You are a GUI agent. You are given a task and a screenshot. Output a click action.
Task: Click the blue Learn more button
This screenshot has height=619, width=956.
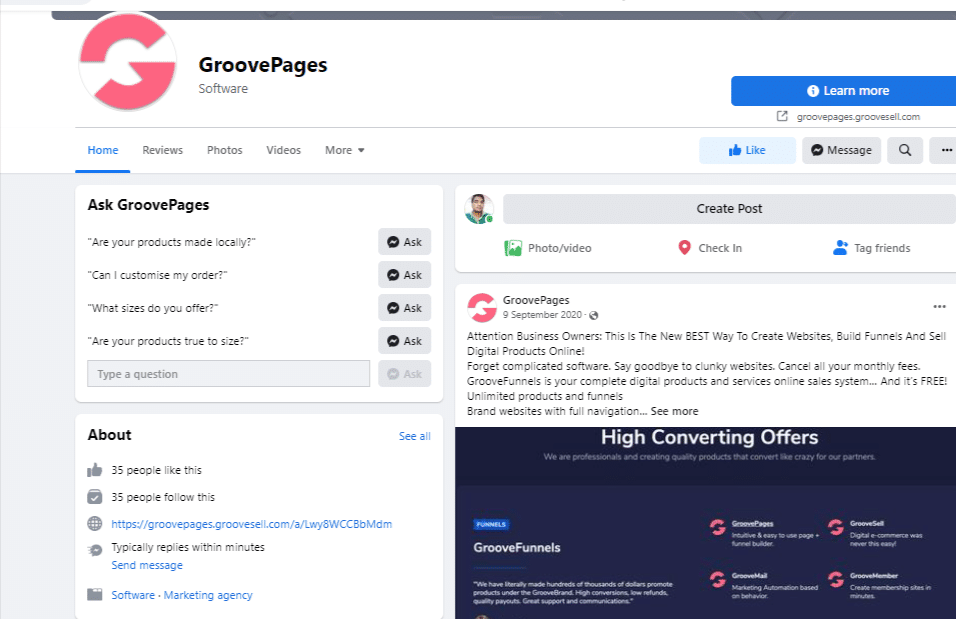coord(843,91)
